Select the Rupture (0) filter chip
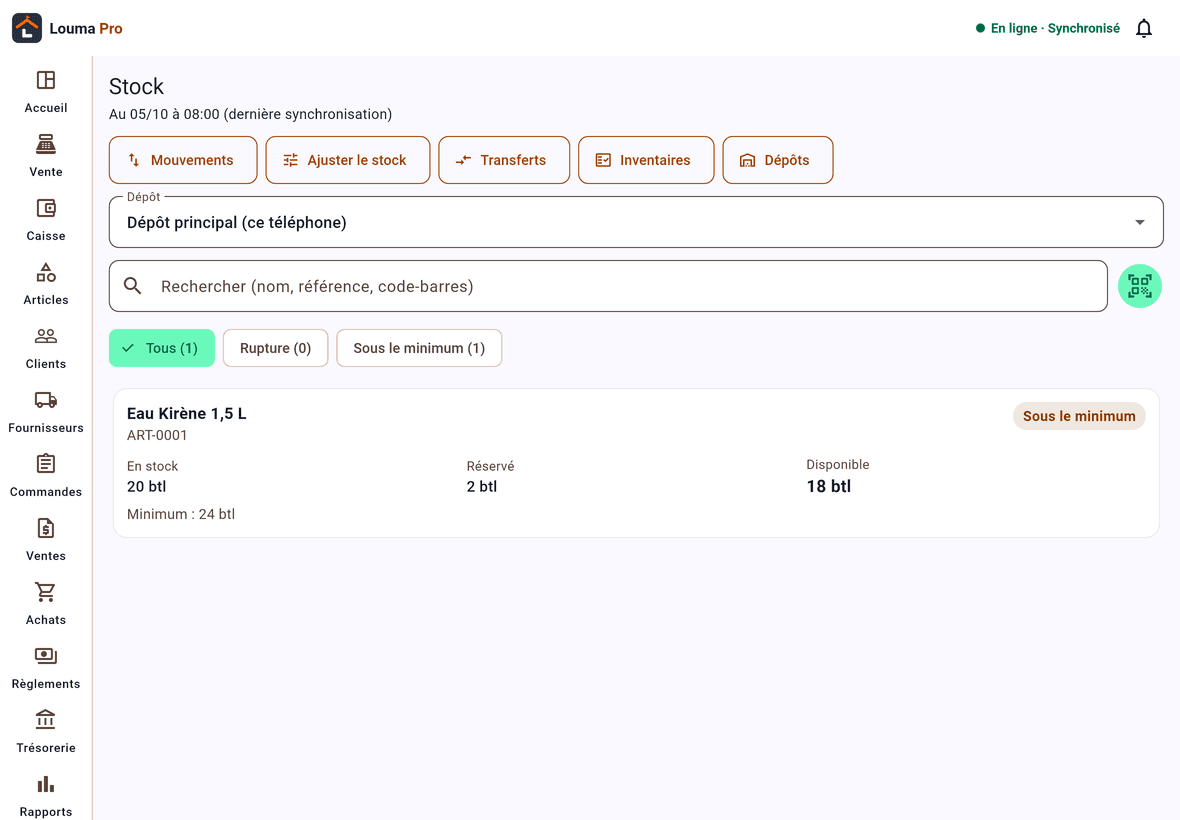 click(x=275, y=348)
